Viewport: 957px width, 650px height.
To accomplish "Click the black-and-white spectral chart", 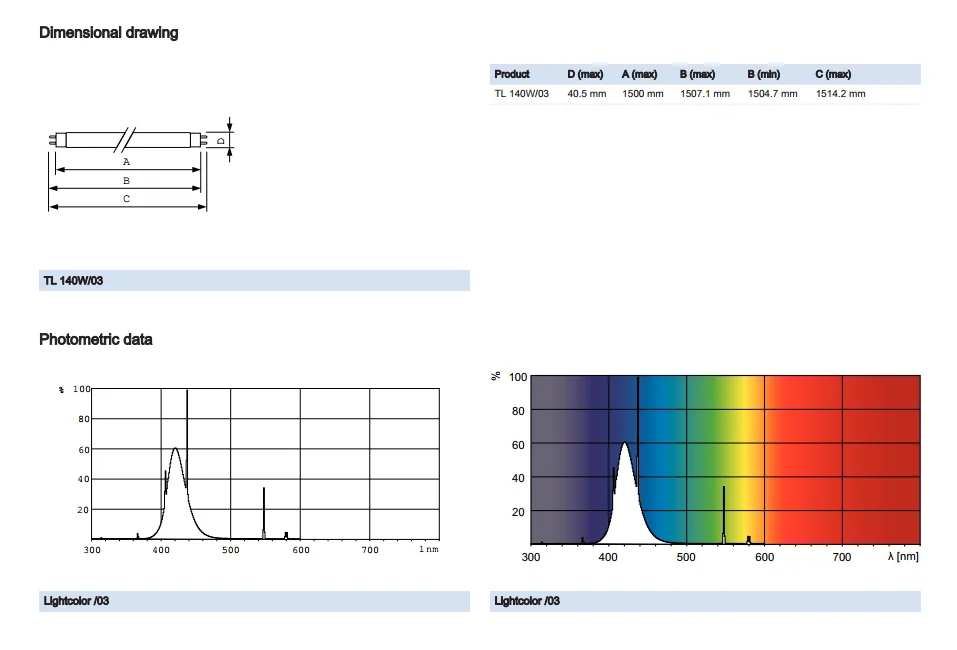I will click(249, 470).
